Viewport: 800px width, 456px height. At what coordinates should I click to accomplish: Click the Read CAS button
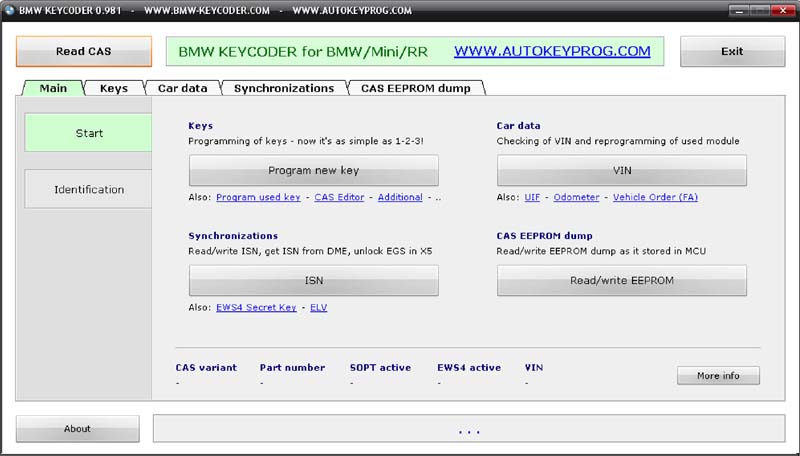(x=84, y=51)
